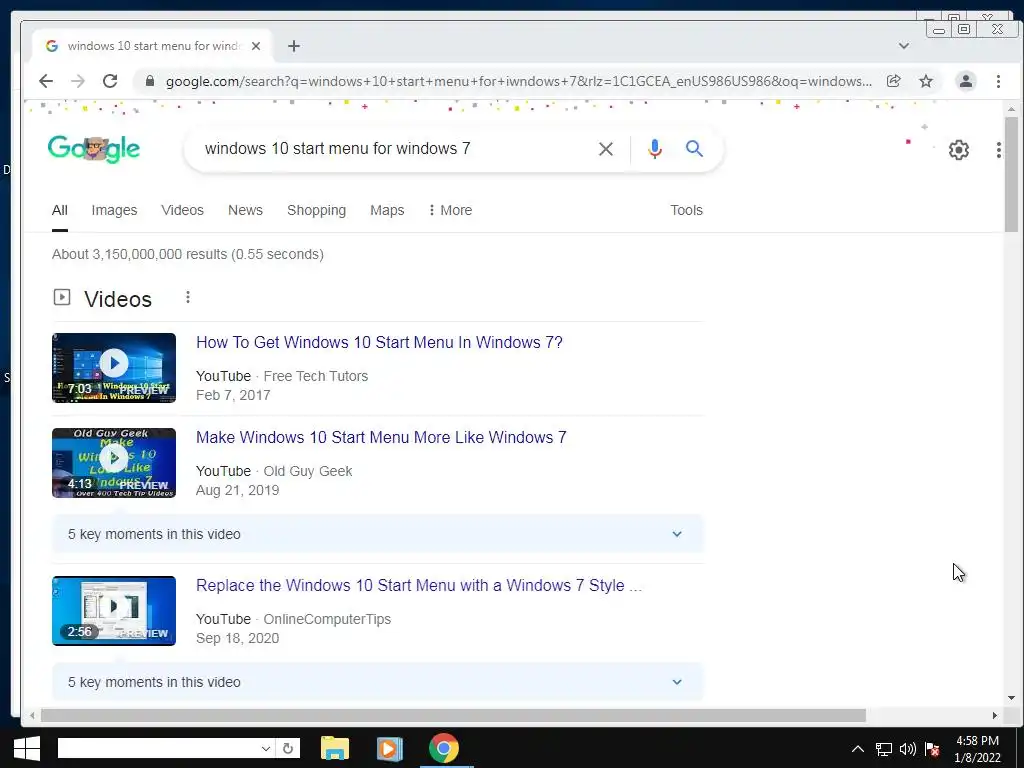
Task: Click the horizontal scrollbar thumb
Action: (453, 716)
